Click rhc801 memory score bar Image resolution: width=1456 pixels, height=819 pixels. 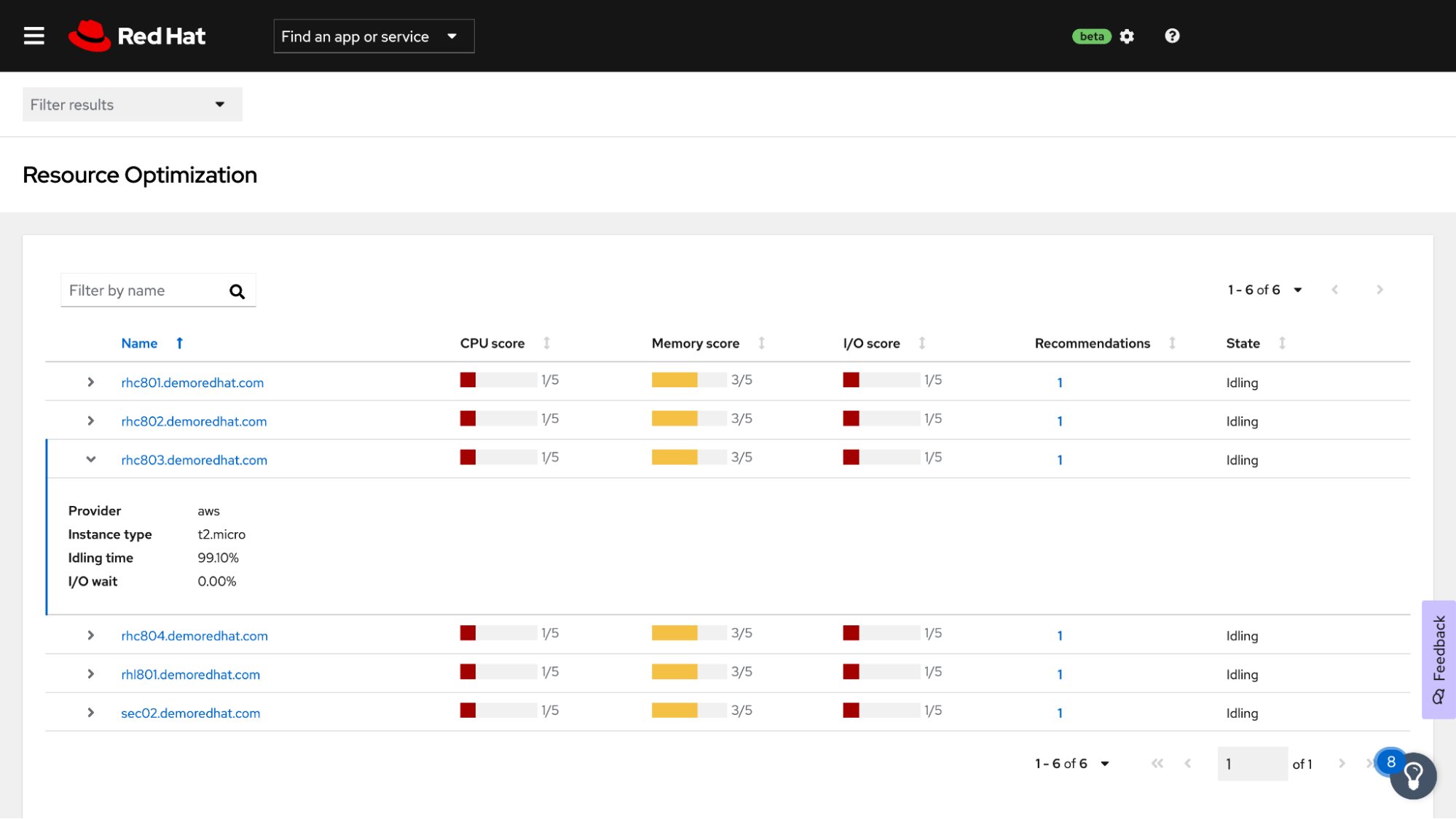click(x=688, y=380)
